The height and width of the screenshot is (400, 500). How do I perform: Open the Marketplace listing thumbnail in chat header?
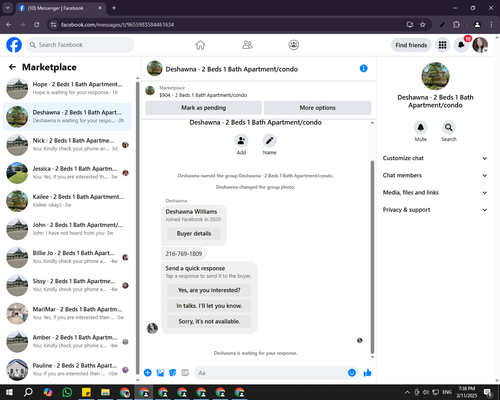[x=150, y=90]
